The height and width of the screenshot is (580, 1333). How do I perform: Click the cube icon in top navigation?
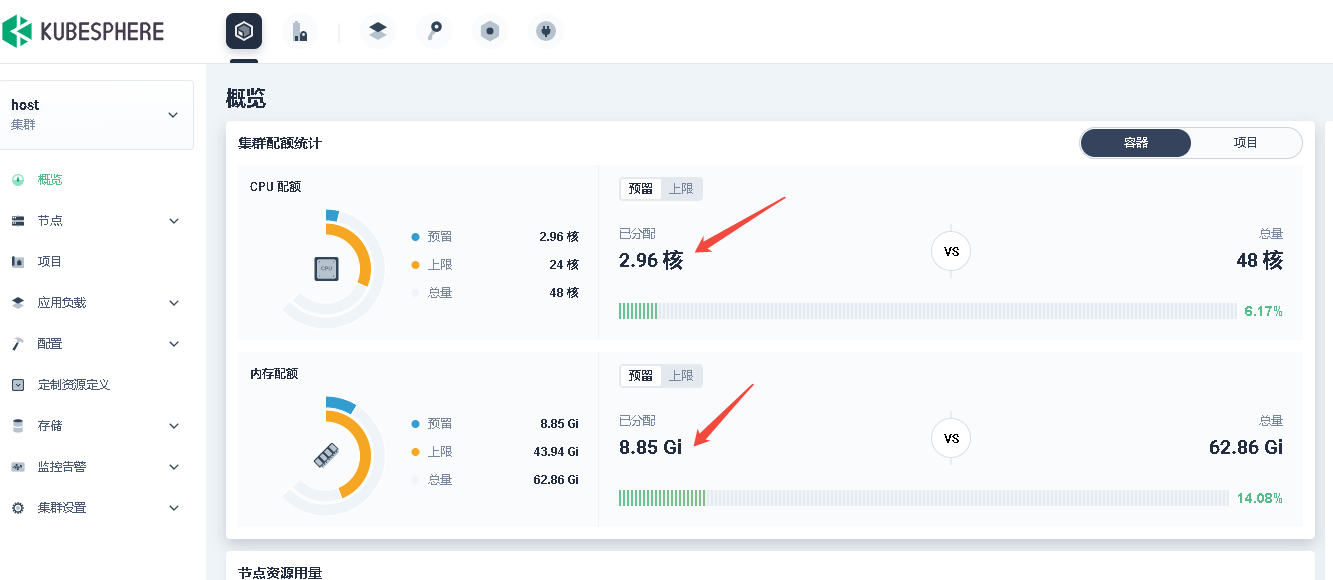pos(244,32)
